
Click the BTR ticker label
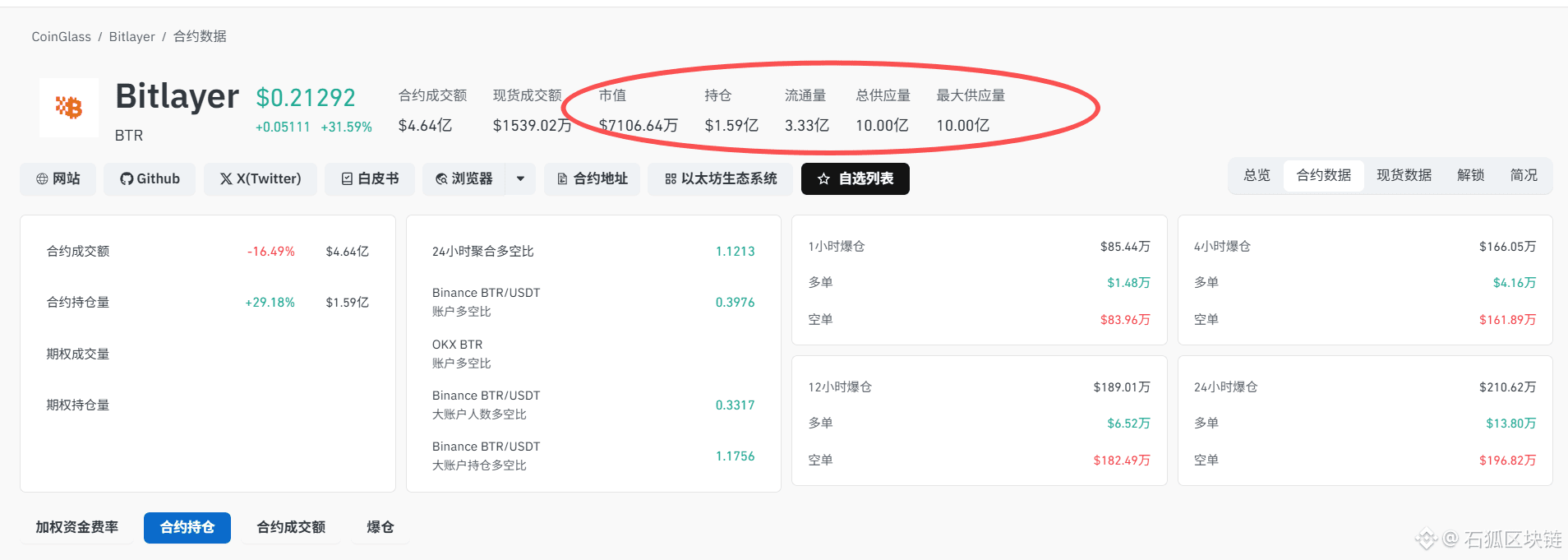point(129,136)
